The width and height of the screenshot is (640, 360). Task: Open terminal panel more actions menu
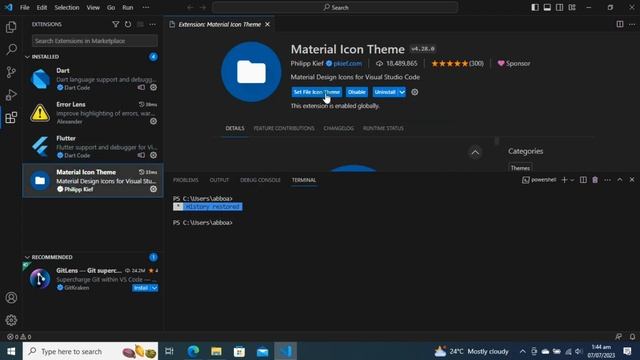coord(607,180)
